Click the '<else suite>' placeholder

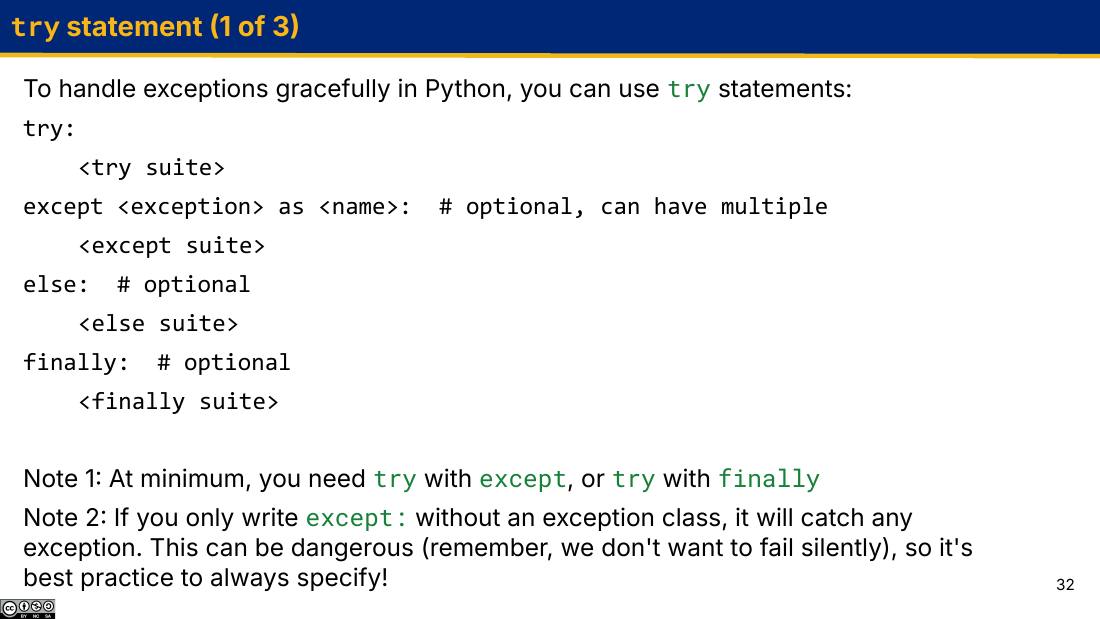(x=159, y=324)
